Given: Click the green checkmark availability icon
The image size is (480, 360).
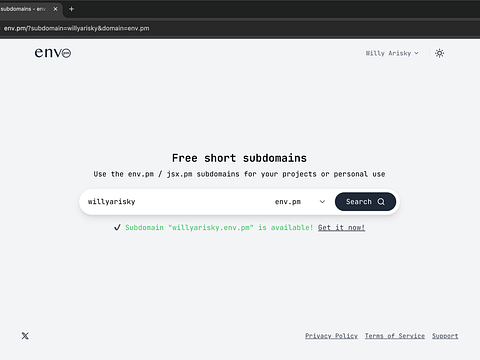Looking at the screenshot, I should (x=117, y=228).
